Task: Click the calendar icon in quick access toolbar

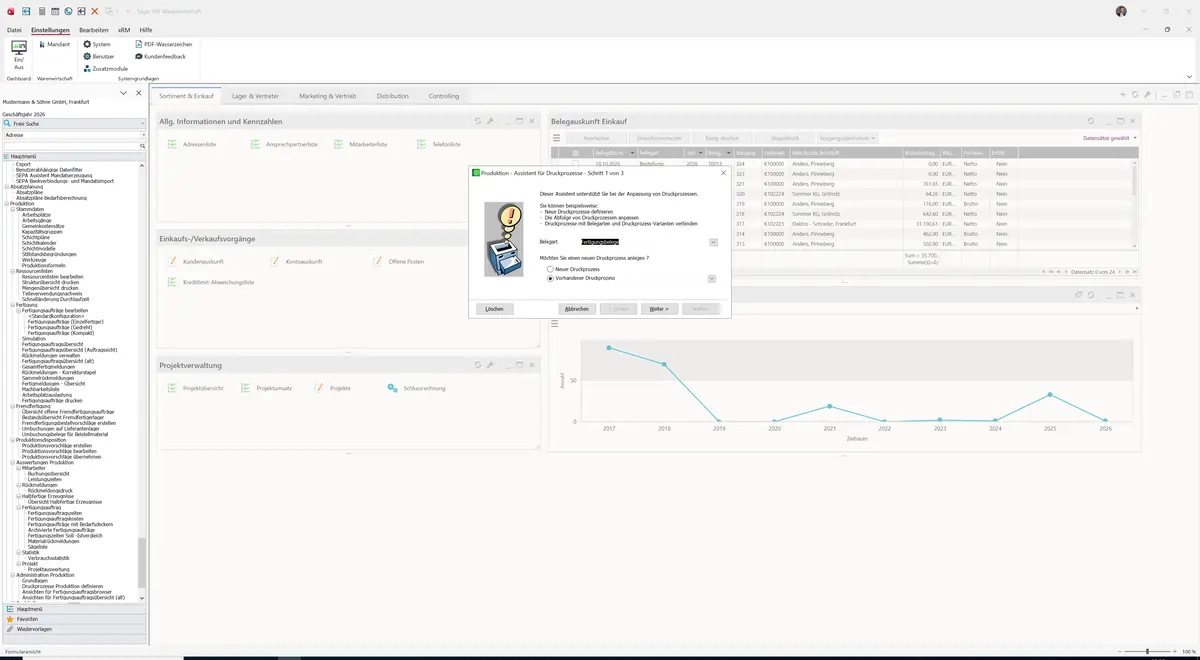Action: coord(54,11)
